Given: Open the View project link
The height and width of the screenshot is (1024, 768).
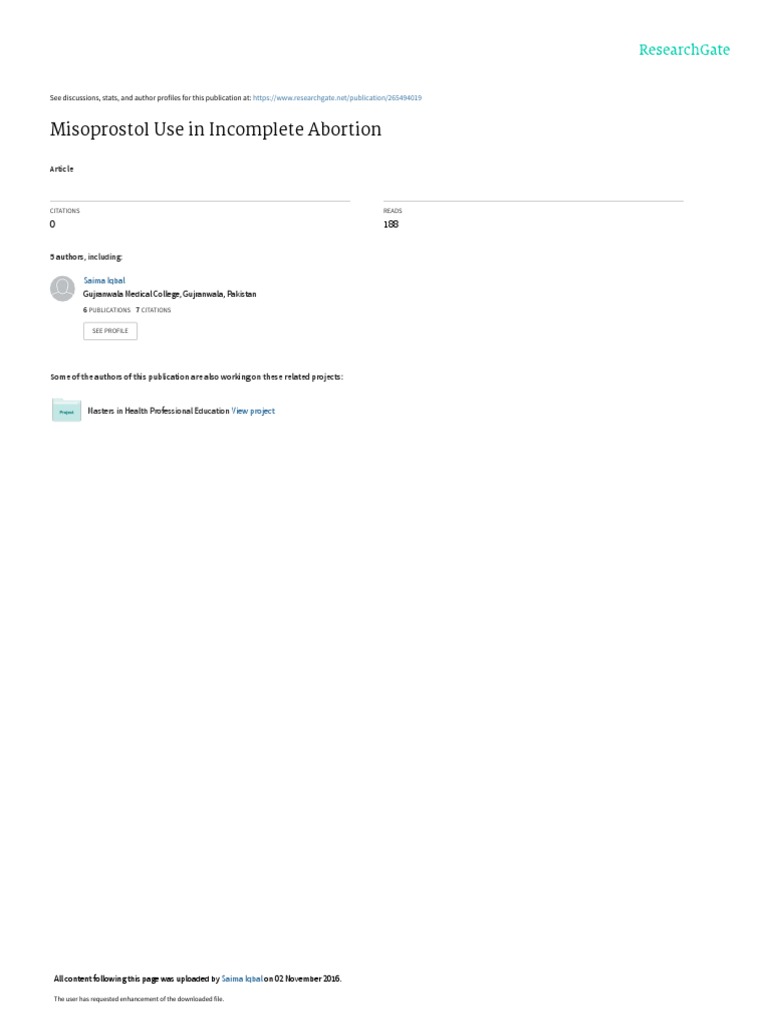Looking at the screenshot, I should (253, 411).
